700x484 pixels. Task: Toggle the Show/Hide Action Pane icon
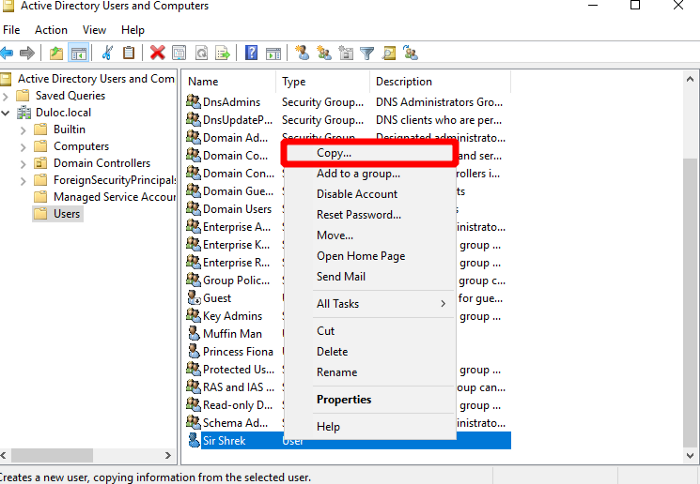click(x=273, y=53)
